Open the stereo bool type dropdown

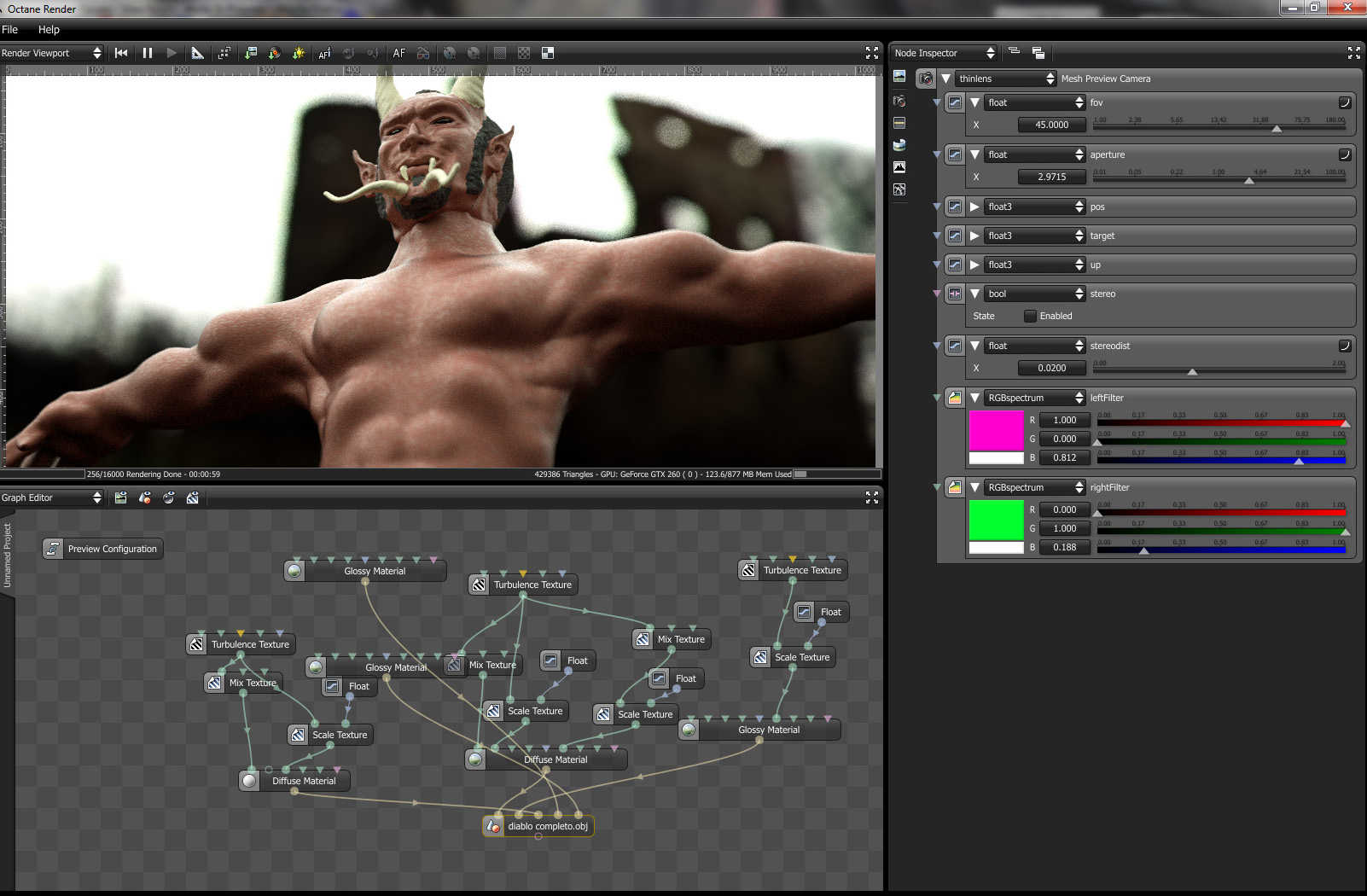[1035, 294]
